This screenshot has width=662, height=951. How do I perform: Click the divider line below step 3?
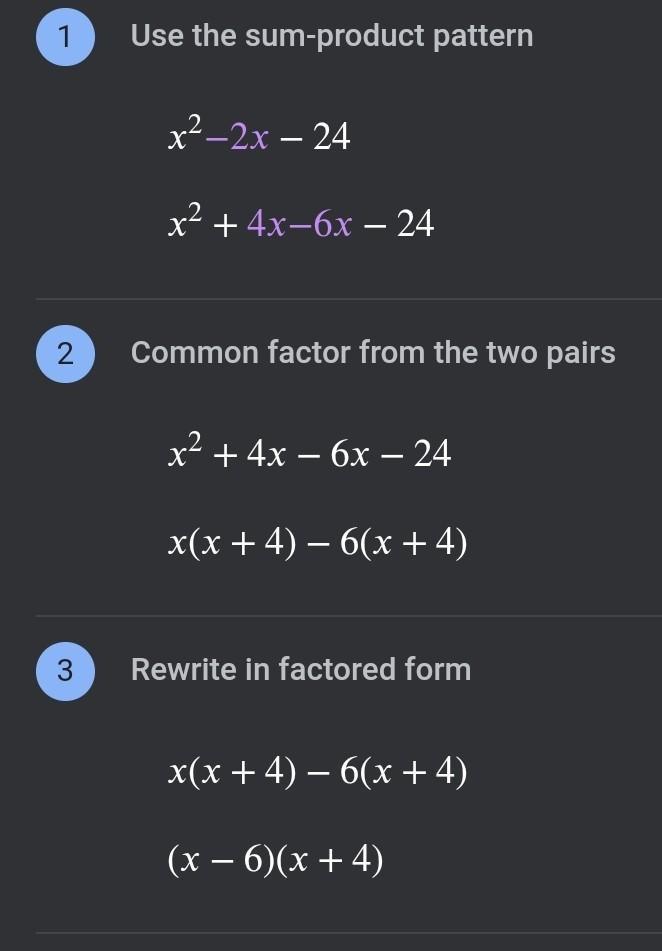coord(348,933)
